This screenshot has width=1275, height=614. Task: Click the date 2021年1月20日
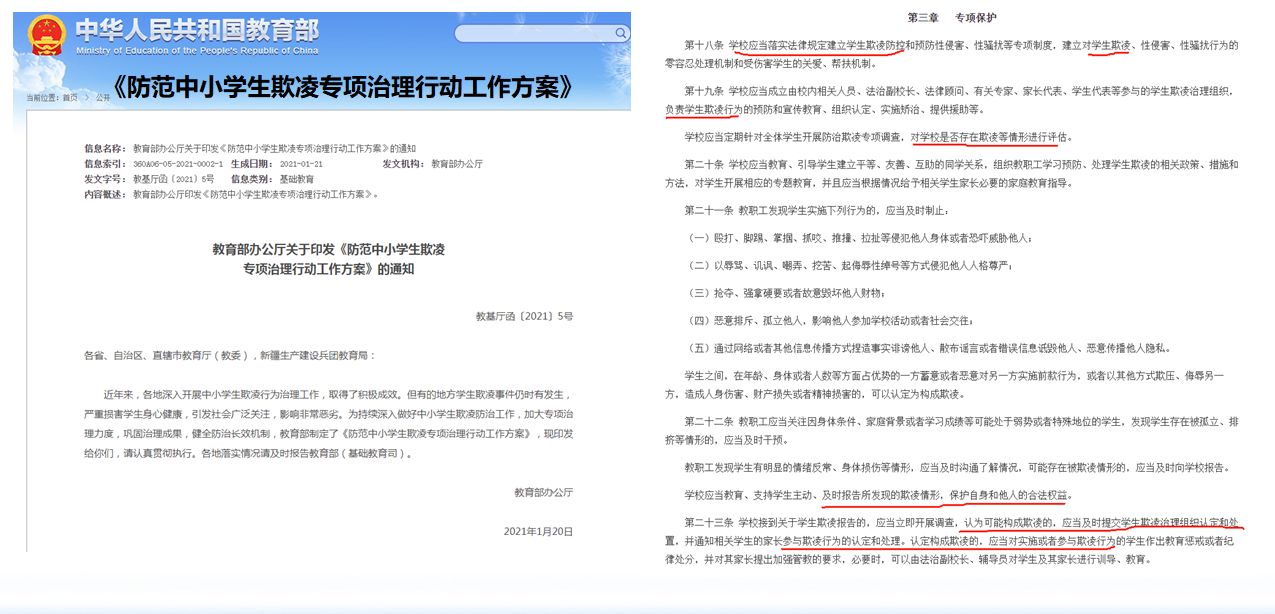538,530
